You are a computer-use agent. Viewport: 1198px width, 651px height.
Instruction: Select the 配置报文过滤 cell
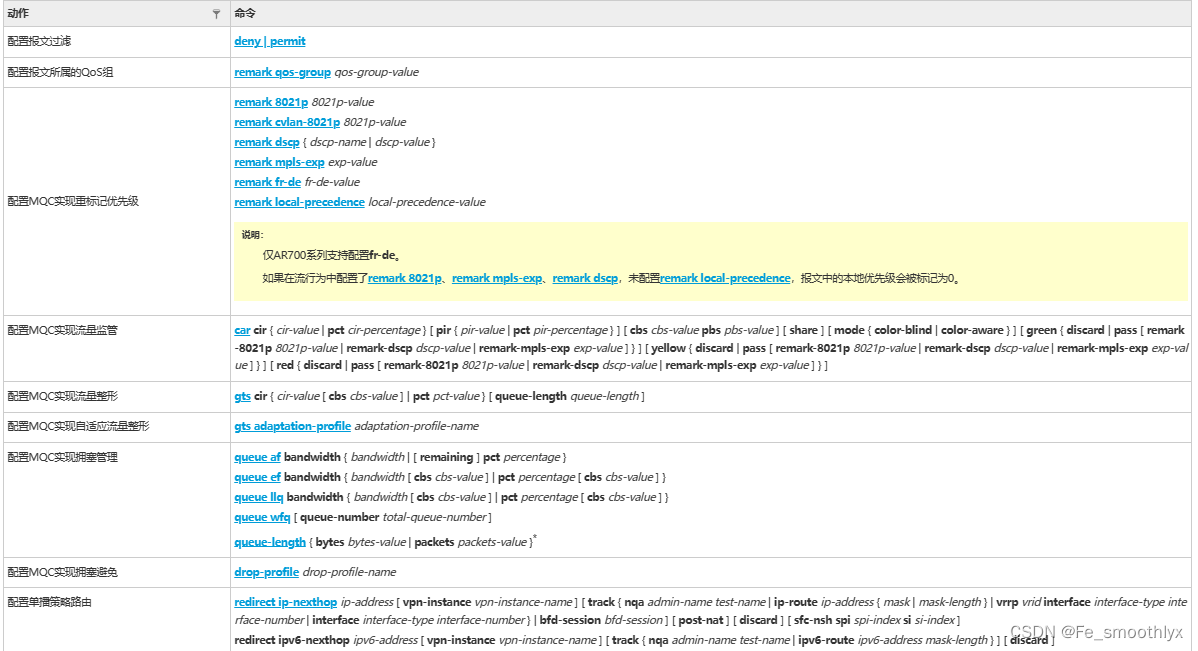pyautogui.click(x=116, y=42)
